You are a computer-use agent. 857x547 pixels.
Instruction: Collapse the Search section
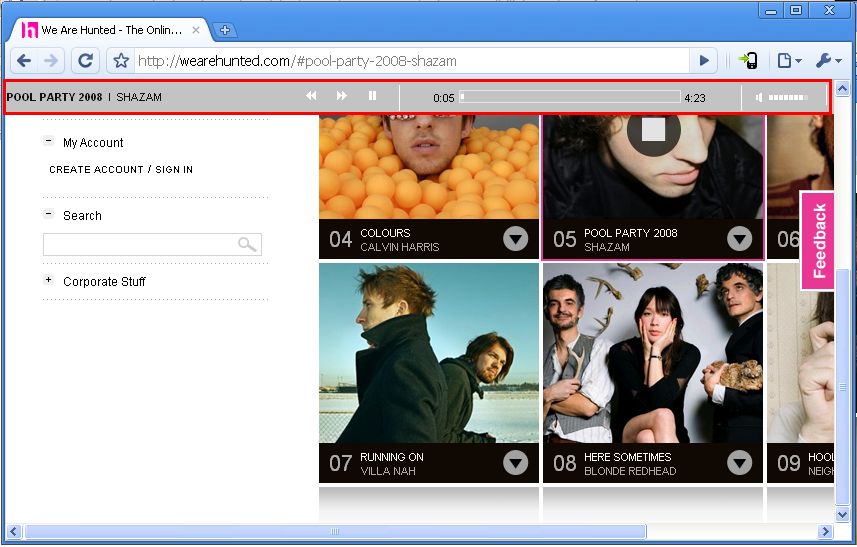tap(48, 214)
